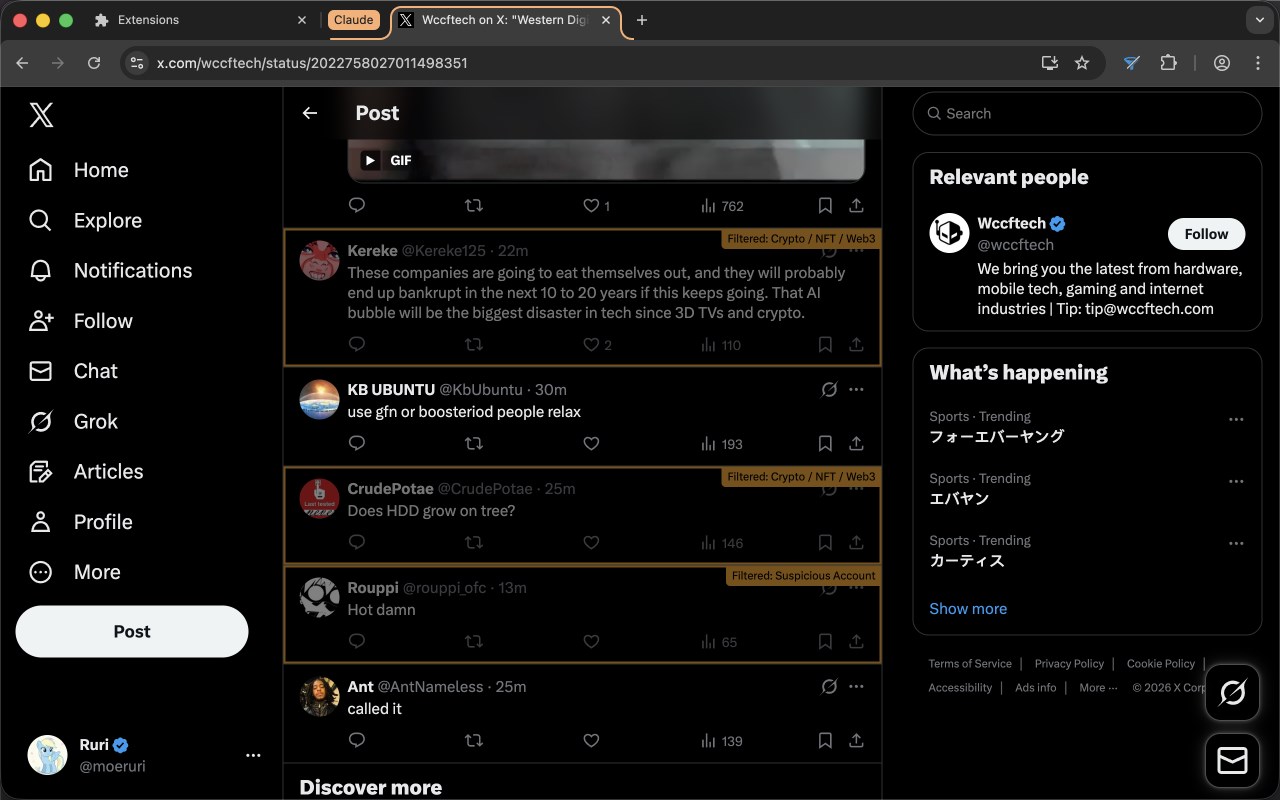Viewport: 1280px width, 800px height.
Task: Open options for カーティス trend
Action: (x=1236, y=543)
